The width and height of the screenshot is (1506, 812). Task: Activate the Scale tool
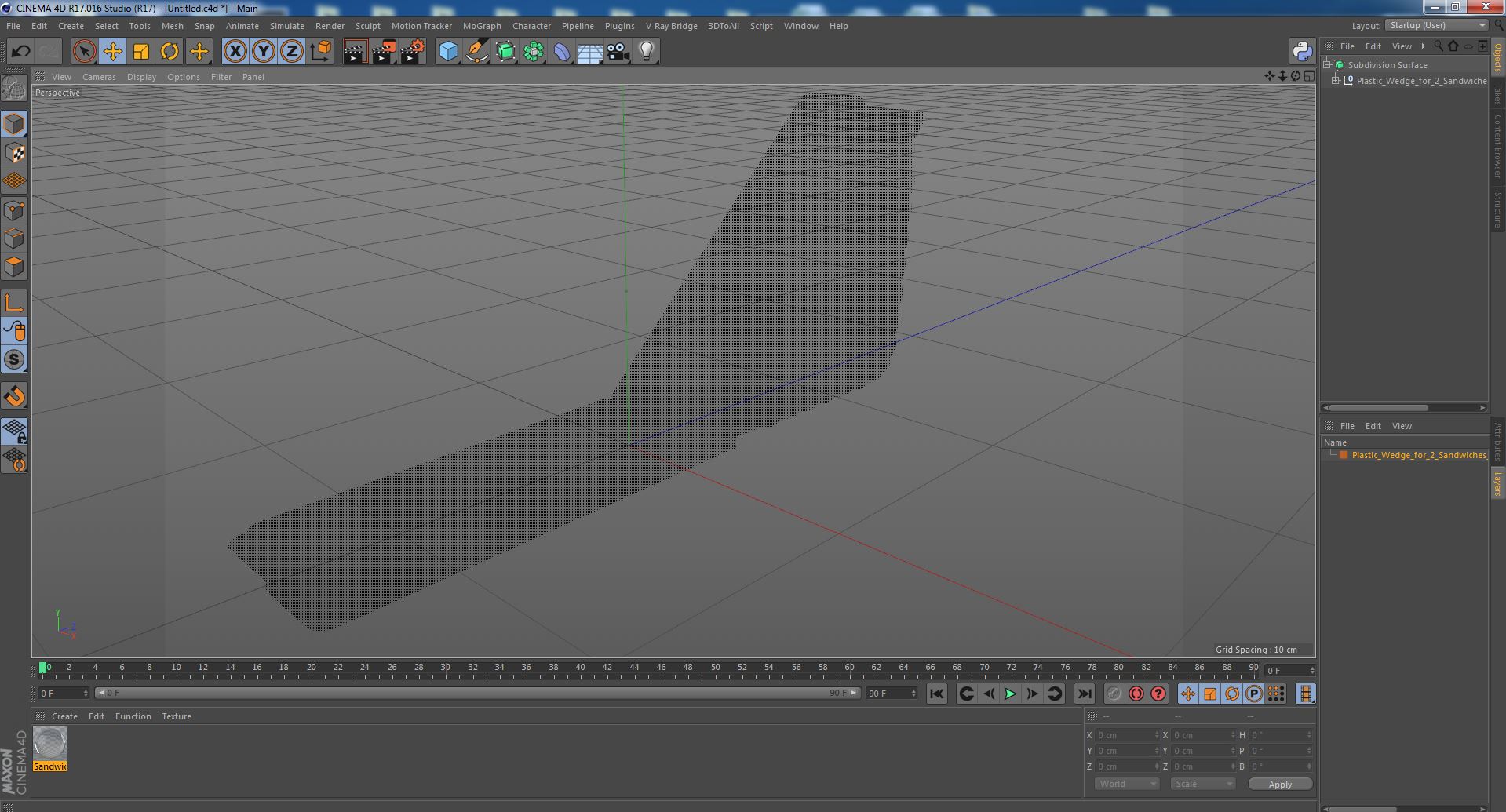tap(141, 52)
